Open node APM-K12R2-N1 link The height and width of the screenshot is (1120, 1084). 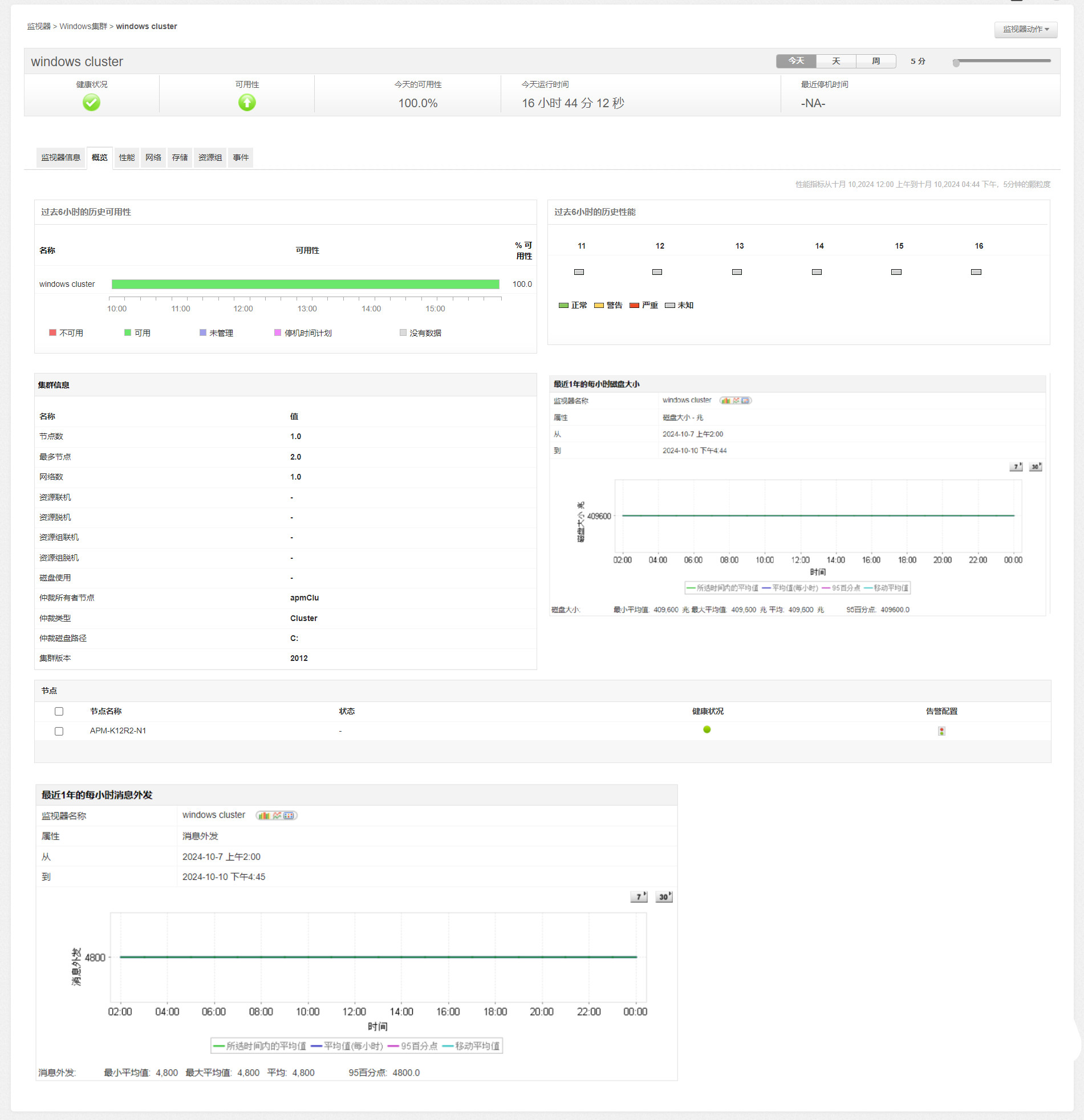[117, 731]
